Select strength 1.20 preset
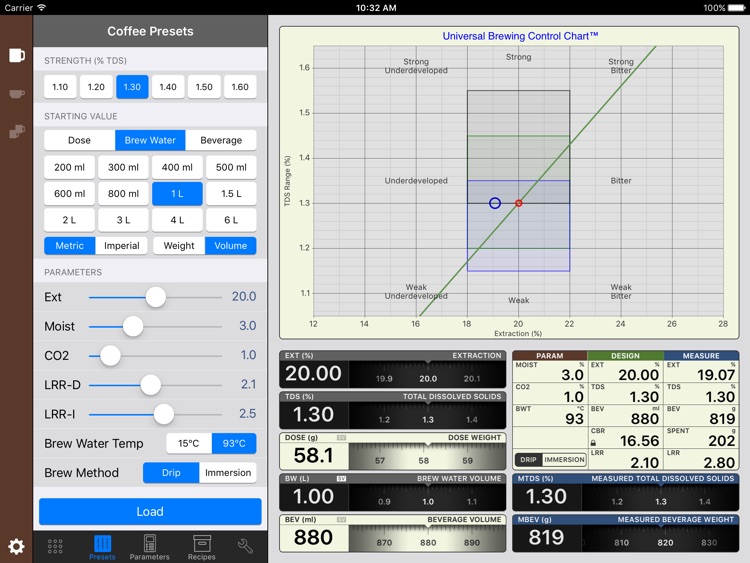 pos(96,87)
